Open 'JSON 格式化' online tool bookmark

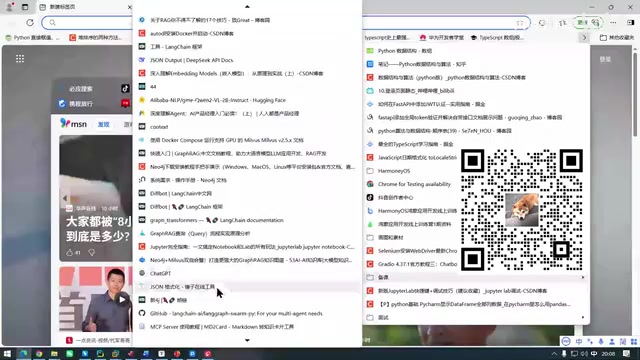pyautogui.click(x=247, y=287)
